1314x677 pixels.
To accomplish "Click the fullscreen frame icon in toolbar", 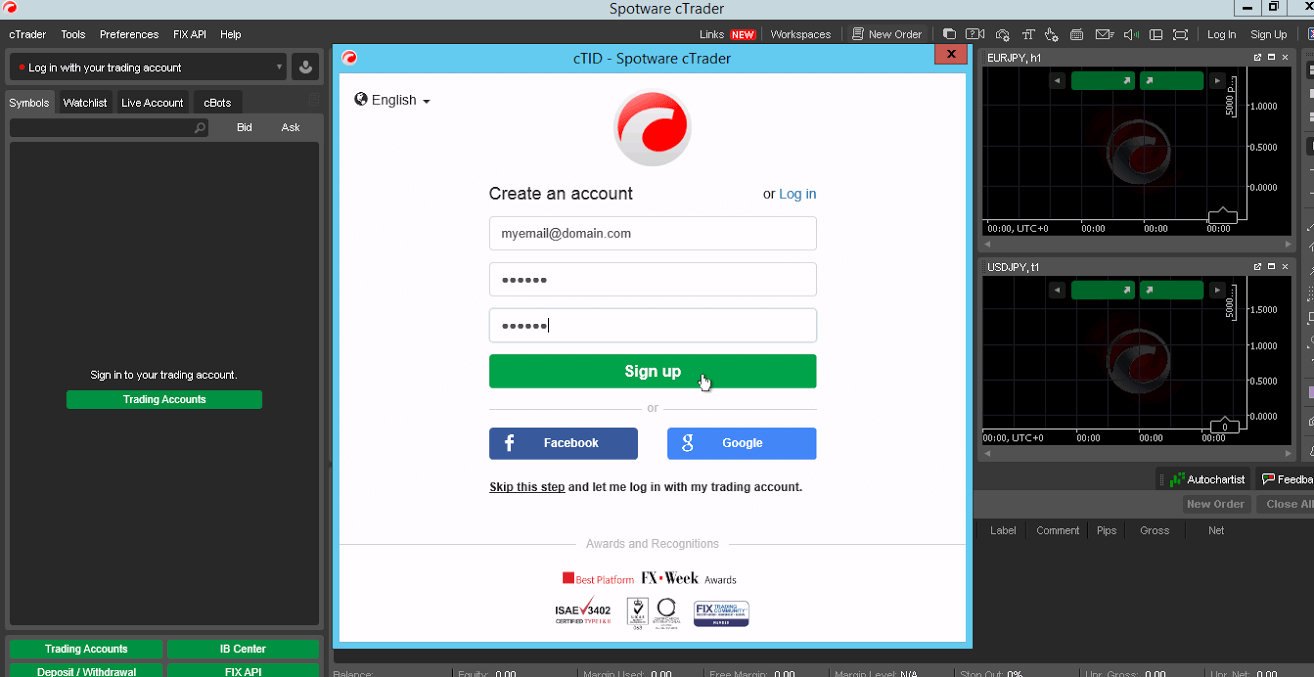I will [1181, 34].
